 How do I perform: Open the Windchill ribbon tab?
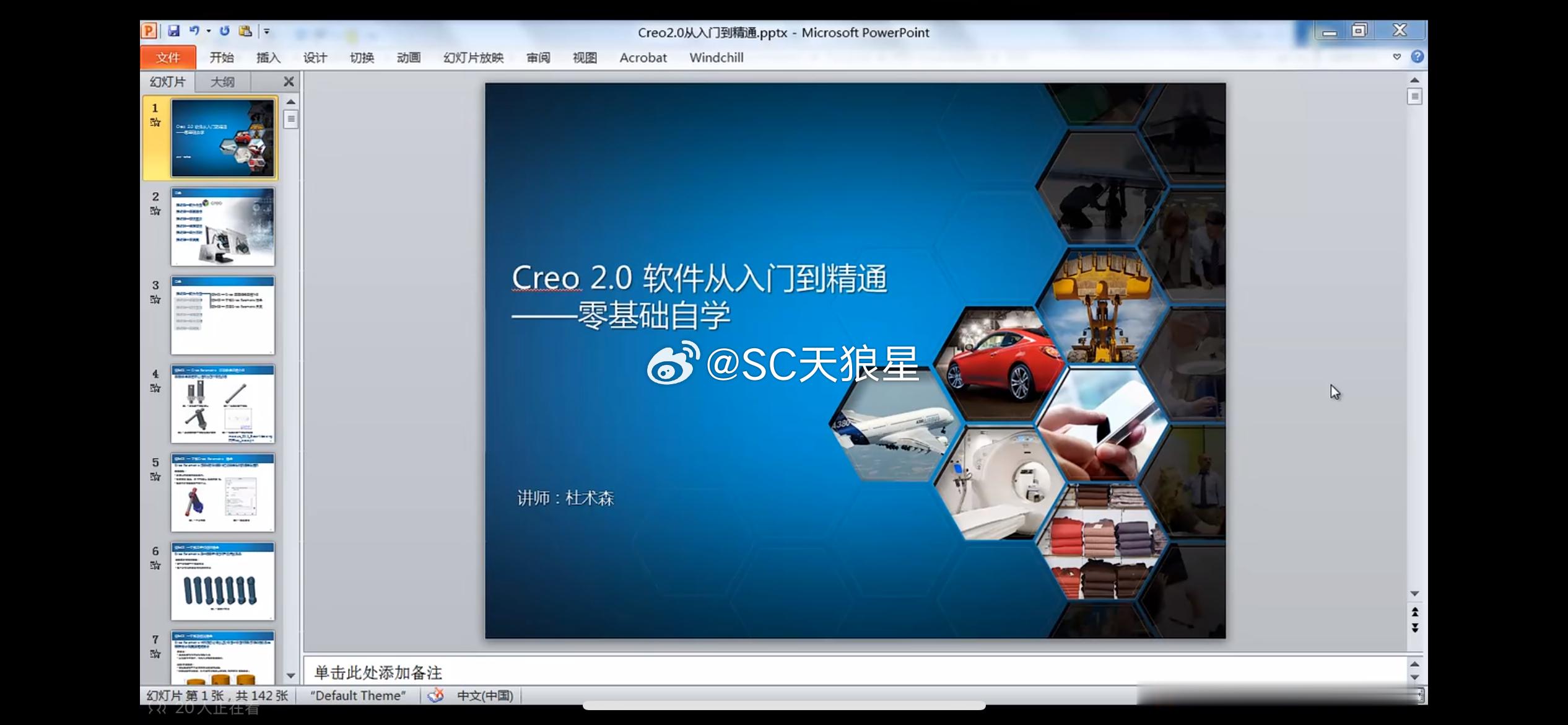tap(716, 58)
